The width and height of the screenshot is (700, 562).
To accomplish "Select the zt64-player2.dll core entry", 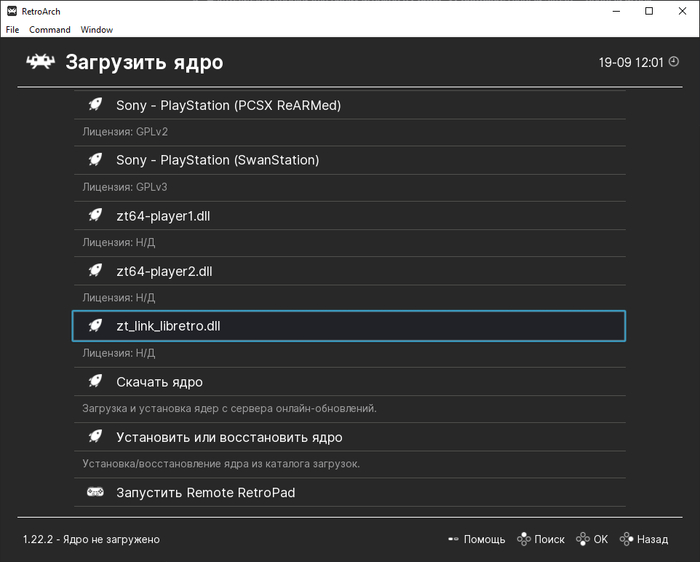I will click(350, 271).
